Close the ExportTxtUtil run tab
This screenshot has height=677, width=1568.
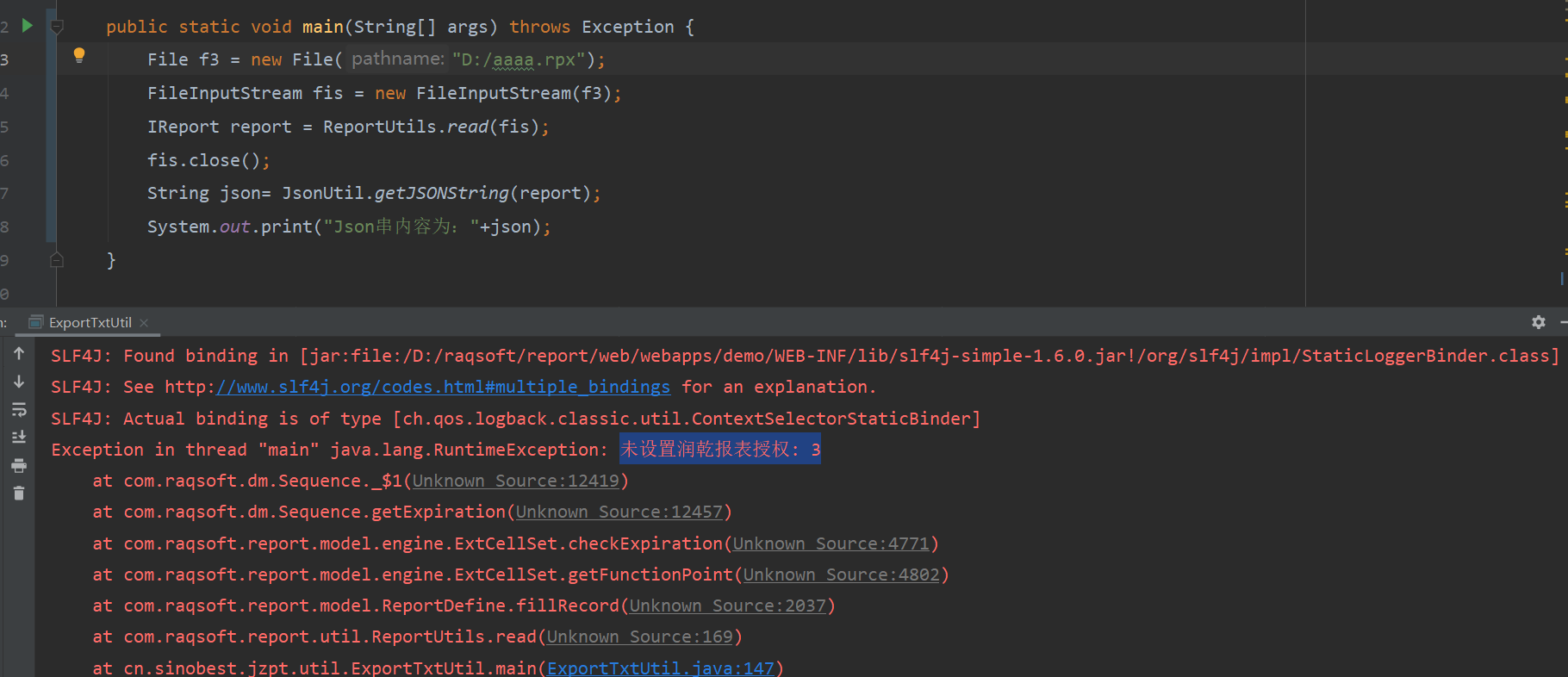(144, 323)
